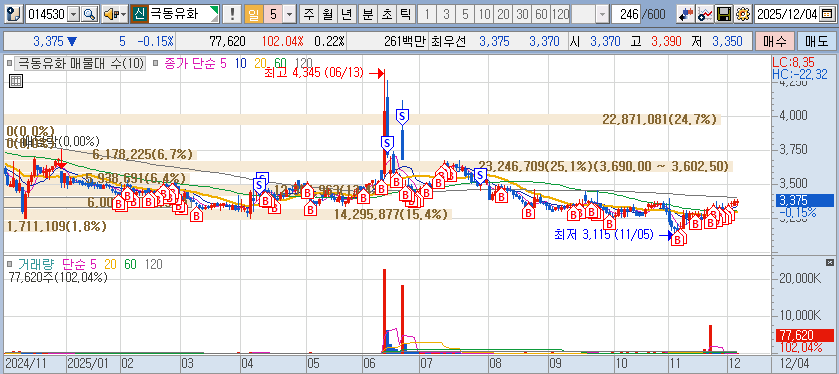Click the small square before 거래량
The image size is (839, 374).
coord(10,264)
